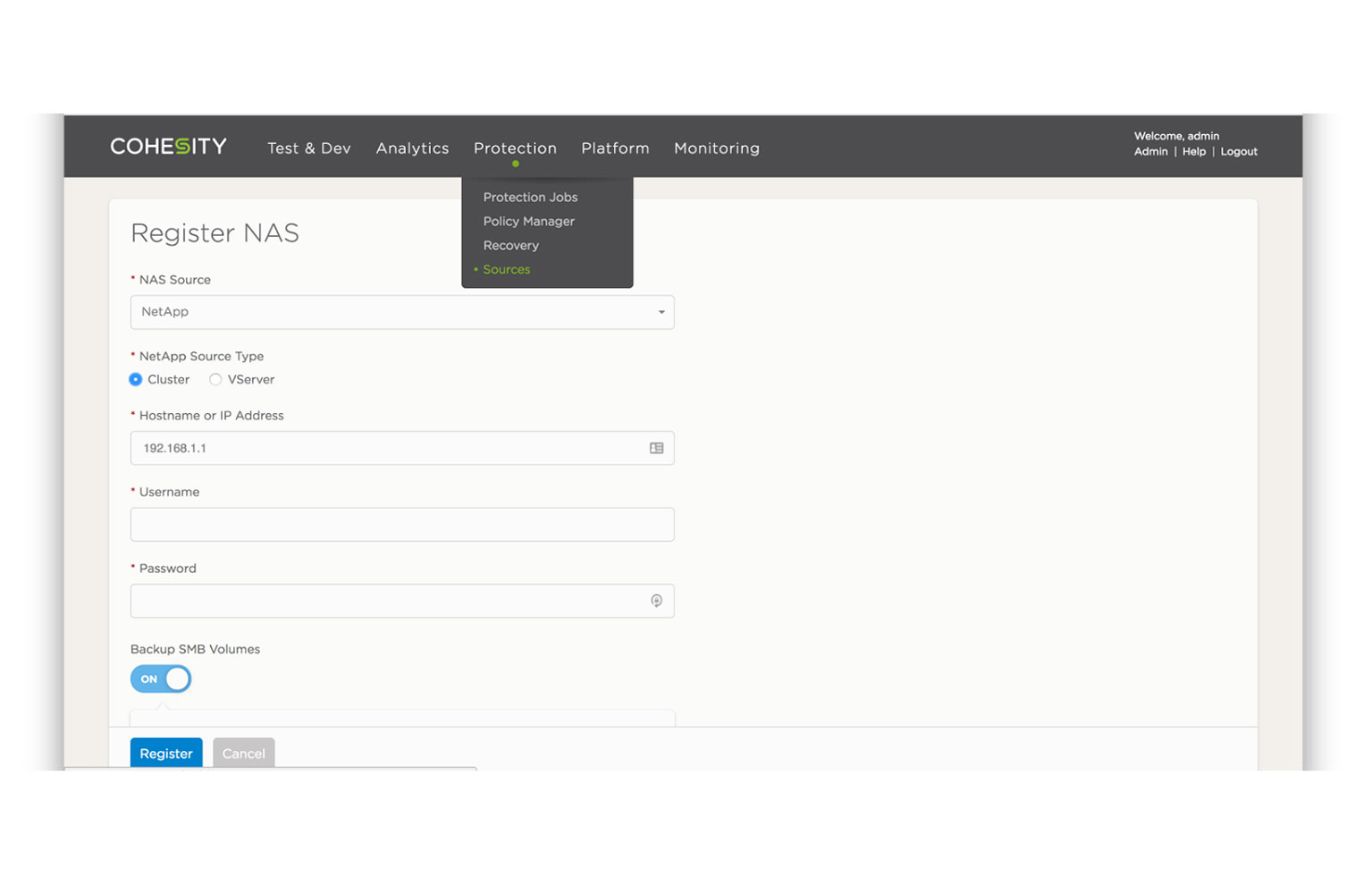Screen dimensions: 1372x894
Task: Open the Monitoring menu
Action: click(716, 148)
